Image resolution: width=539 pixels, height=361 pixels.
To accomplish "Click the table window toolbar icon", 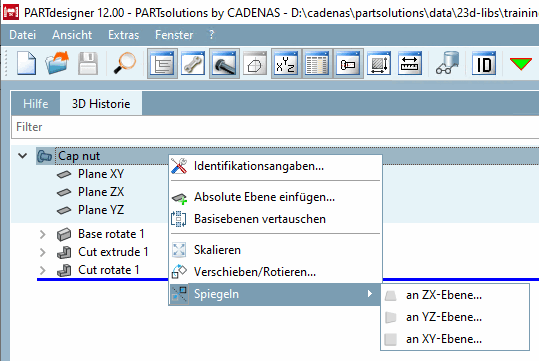I will click(317, 63).
